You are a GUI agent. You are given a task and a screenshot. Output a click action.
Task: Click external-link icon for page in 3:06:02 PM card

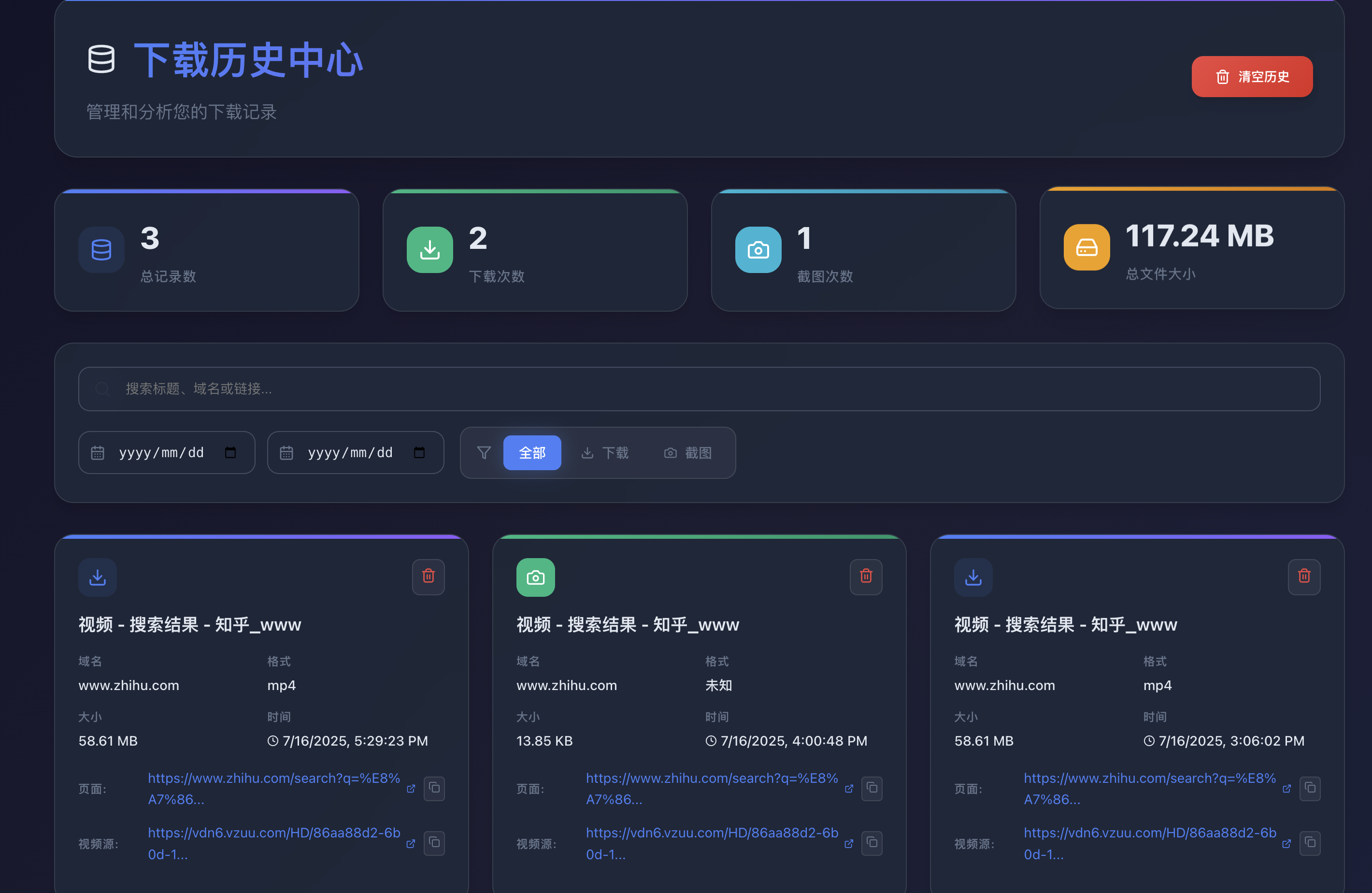pyautogui.click(x=1286, y=789)
